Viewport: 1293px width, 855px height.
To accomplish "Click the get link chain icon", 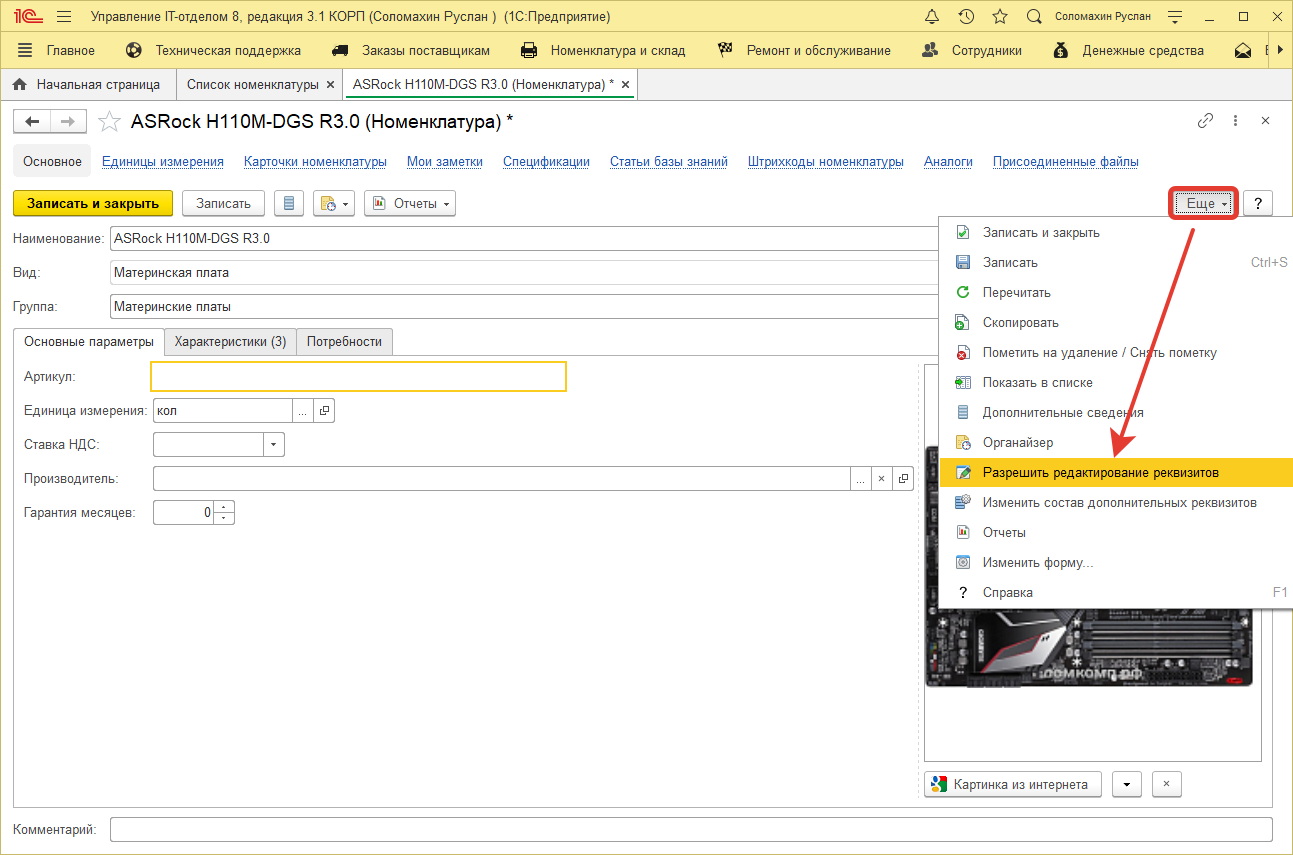I will tap(1205, 121).
